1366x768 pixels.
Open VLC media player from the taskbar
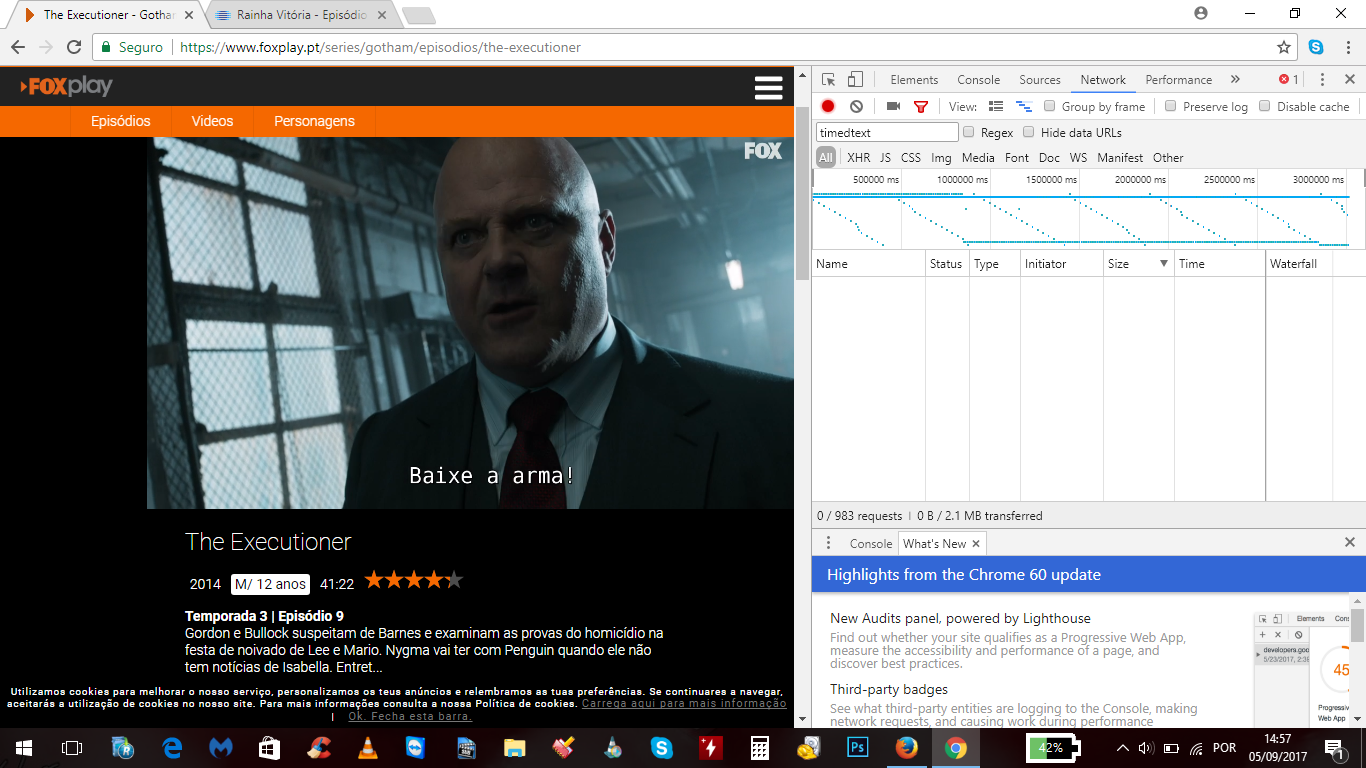pos(368,748)
